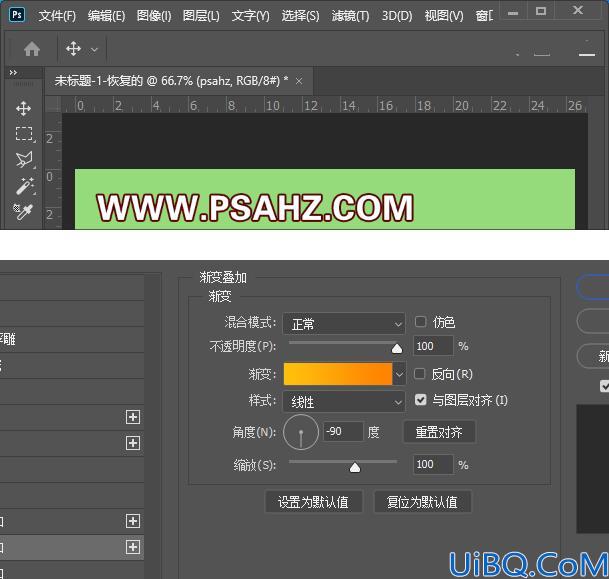Open the 样式 dropdown set to 线性
Screen dimensions: 609x579
click(x=344, y=402)
